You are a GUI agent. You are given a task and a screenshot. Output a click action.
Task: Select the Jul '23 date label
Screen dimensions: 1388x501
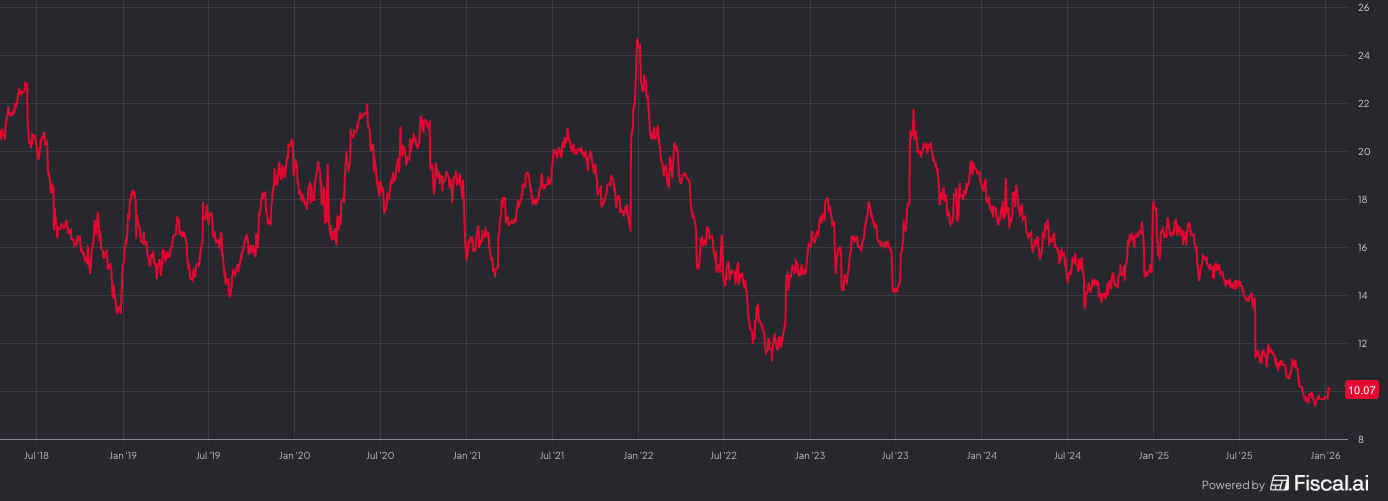pyautogui.click(x=895, y=456)
